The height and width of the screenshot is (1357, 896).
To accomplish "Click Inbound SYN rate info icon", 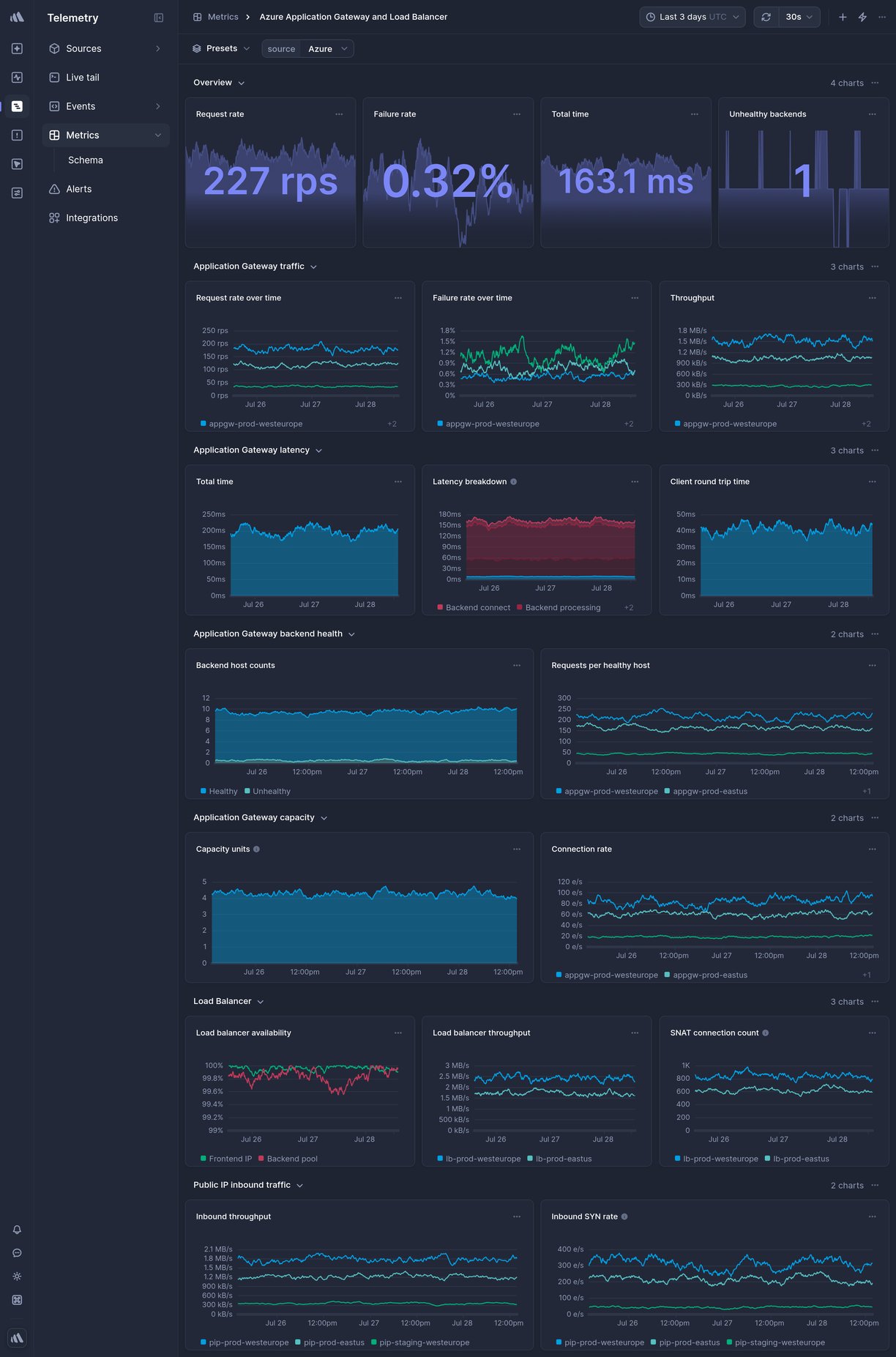I will (x=624, y=1216).
